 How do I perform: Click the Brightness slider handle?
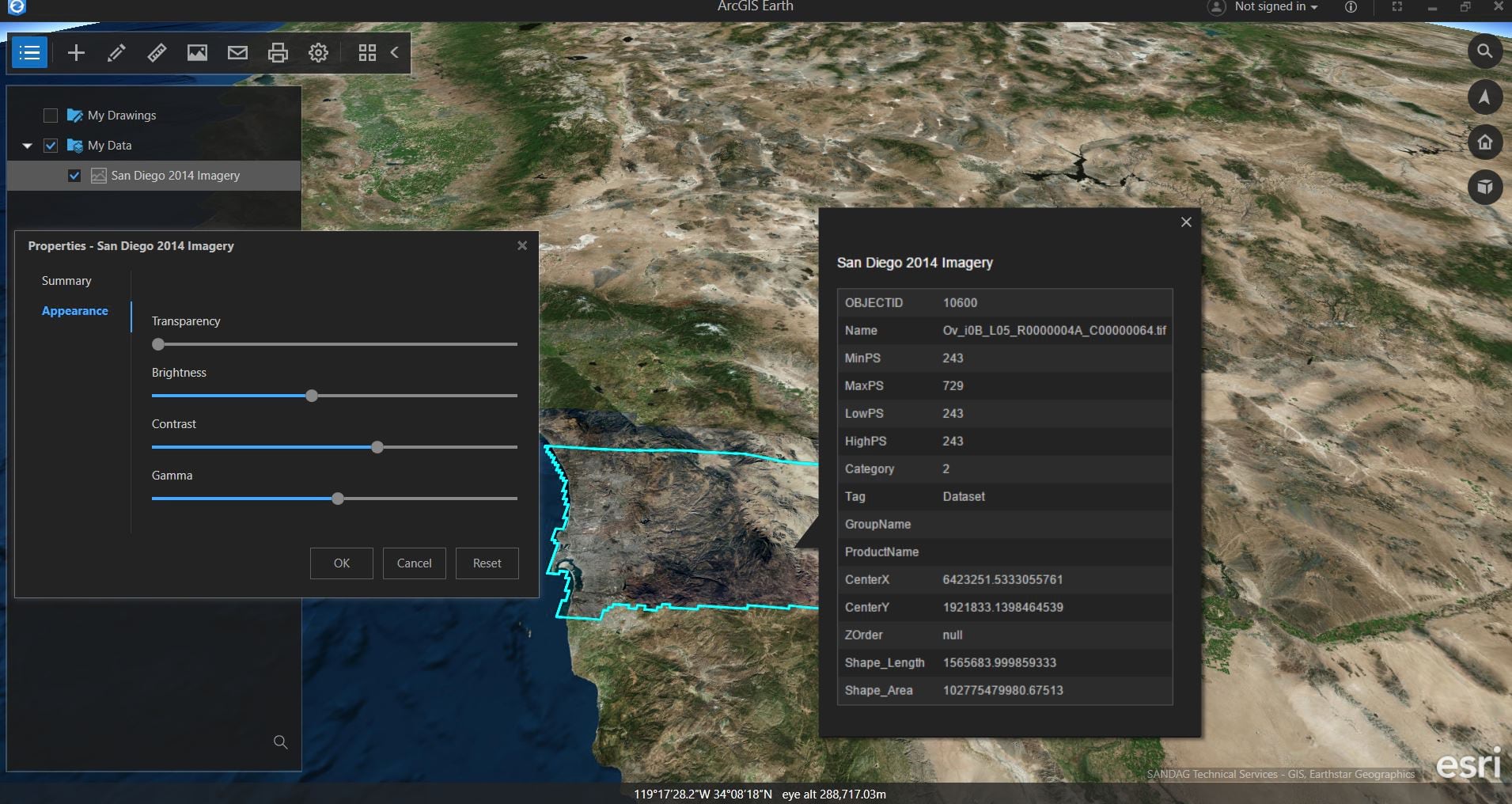pos(312,396)
